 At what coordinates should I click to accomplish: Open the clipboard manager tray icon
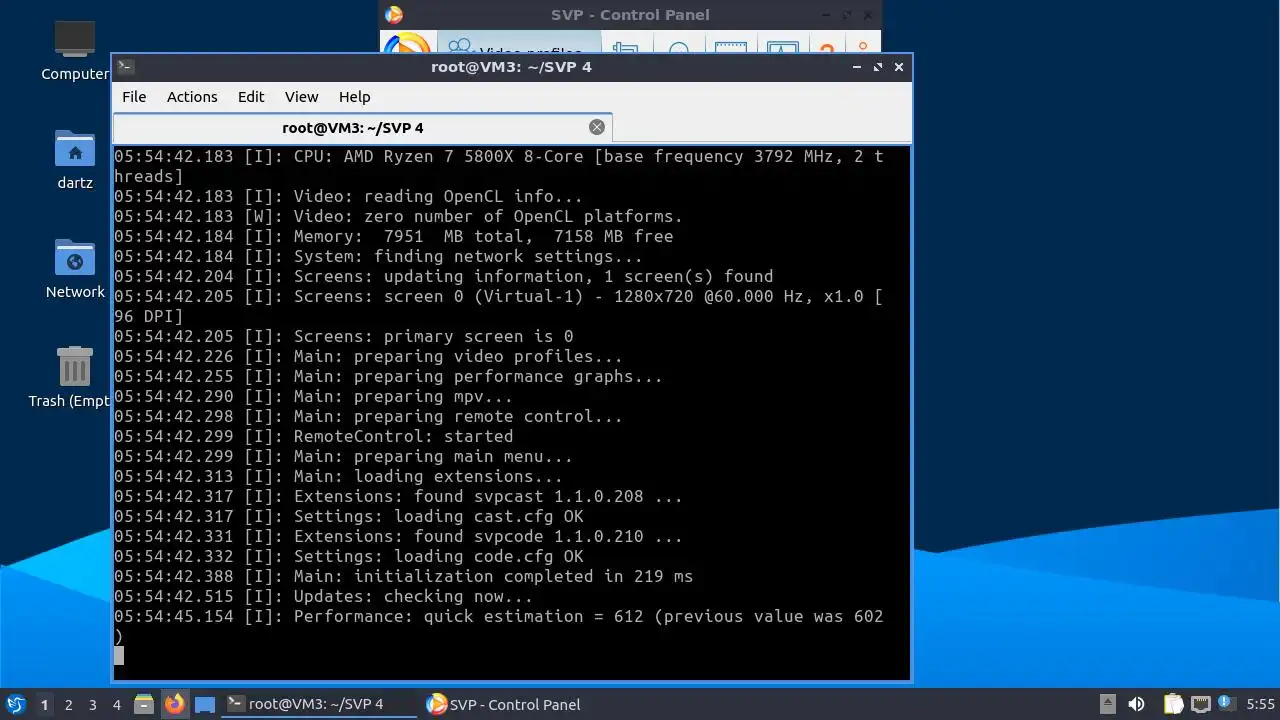[x=1173, y=704]
